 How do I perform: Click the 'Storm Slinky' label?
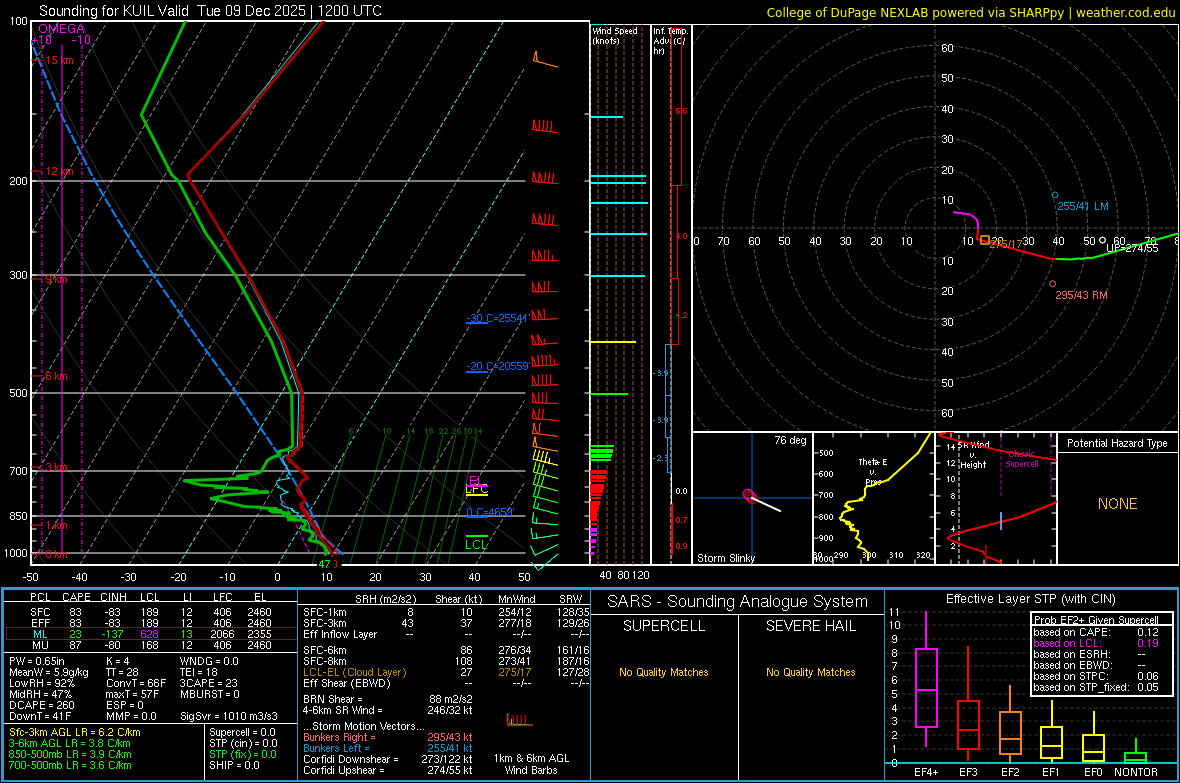(x=725, y=558)
